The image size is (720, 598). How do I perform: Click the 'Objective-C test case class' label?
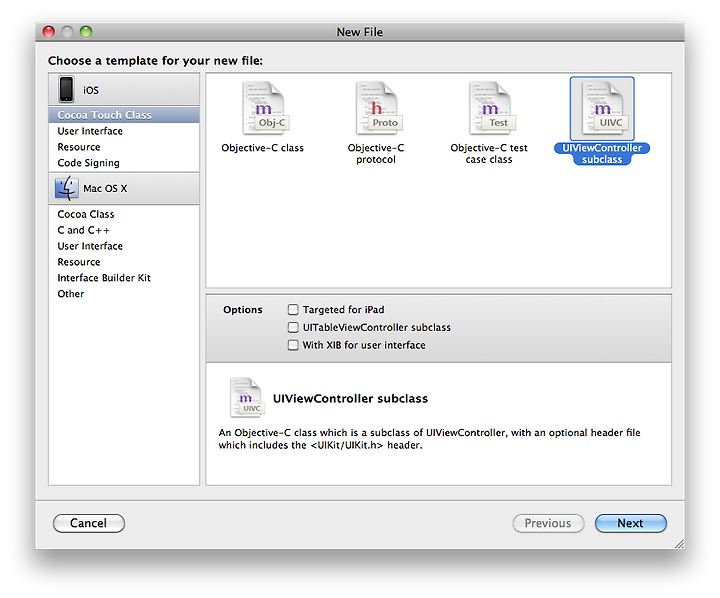point(489,153)
